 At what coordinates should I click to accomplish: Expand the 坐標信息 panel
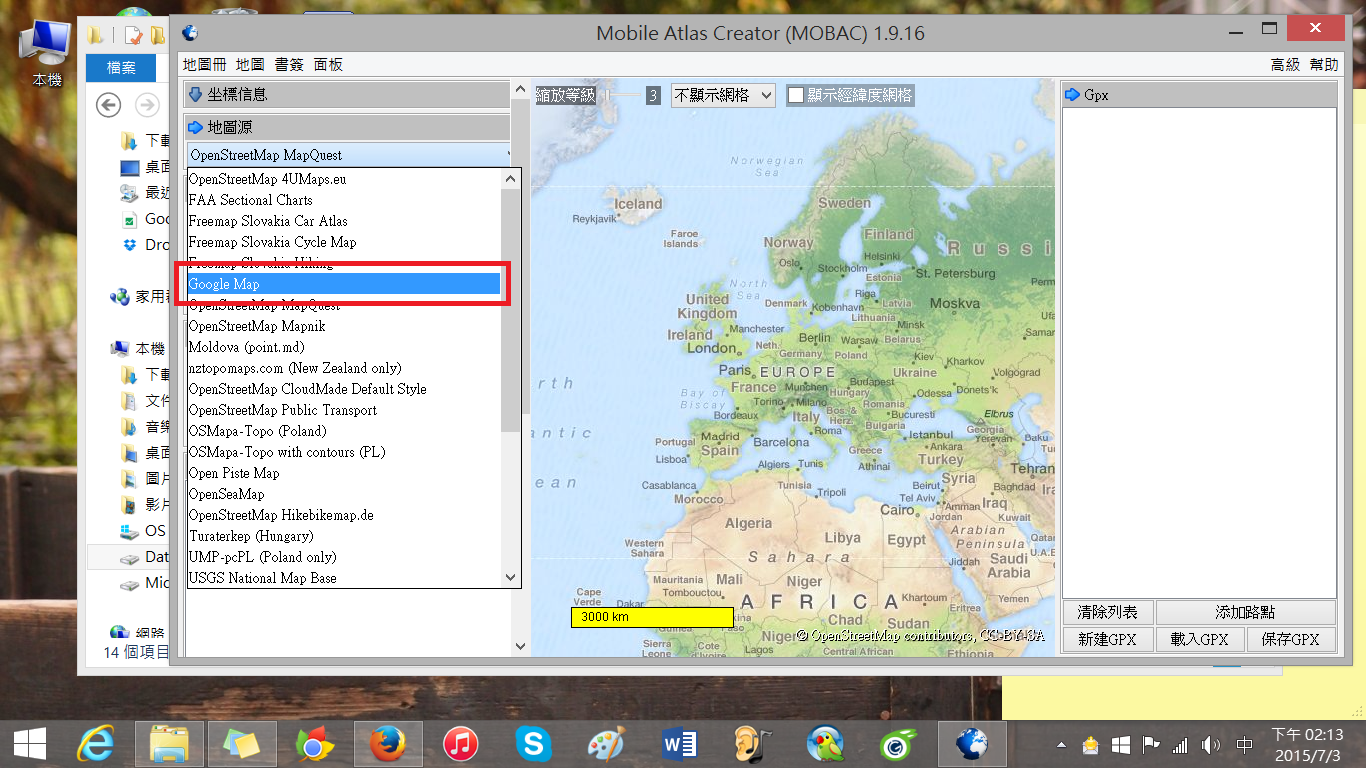point(348,95)
